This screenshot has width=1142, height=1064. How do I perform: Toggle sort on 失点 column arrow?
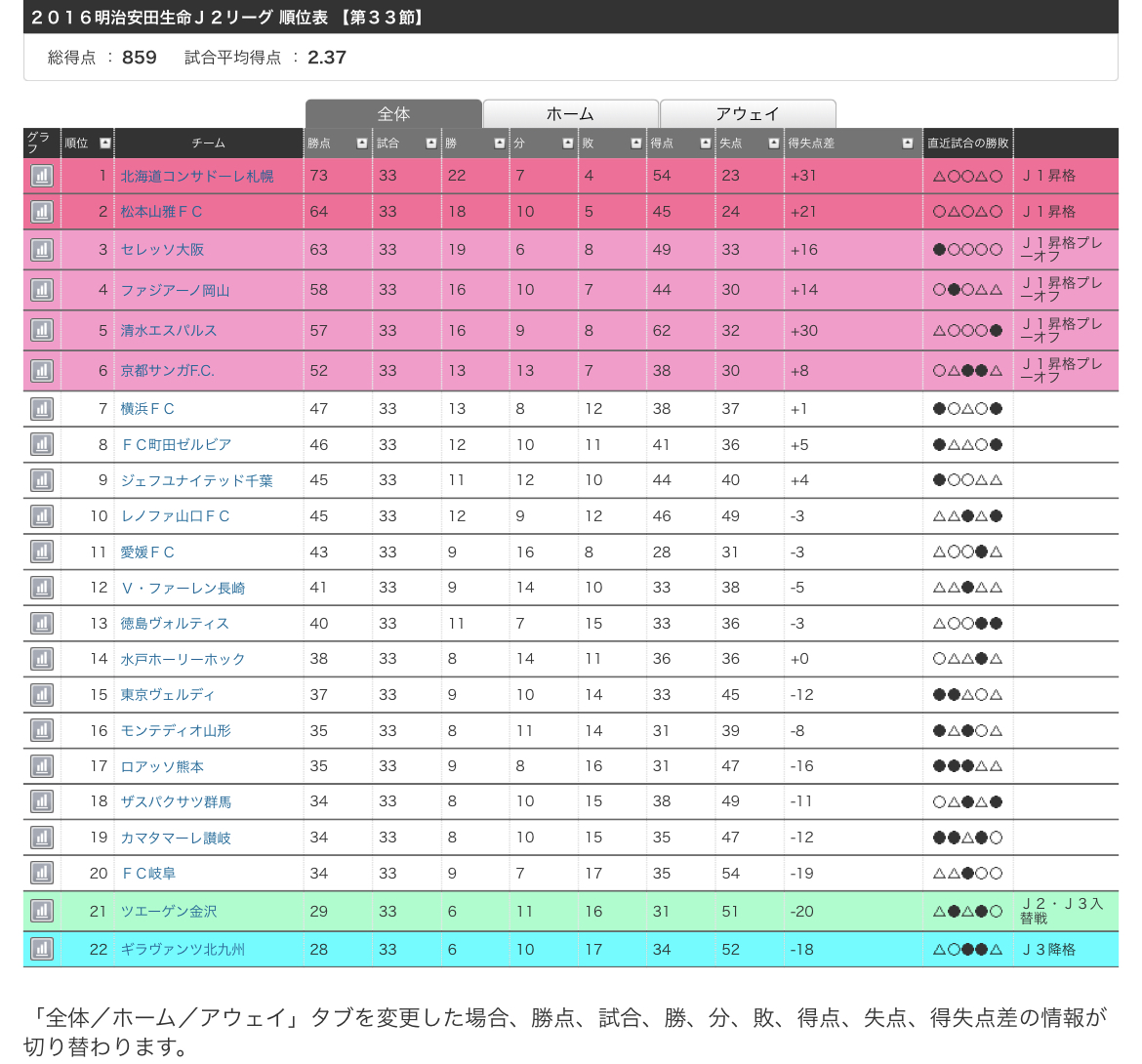(773, 143)
